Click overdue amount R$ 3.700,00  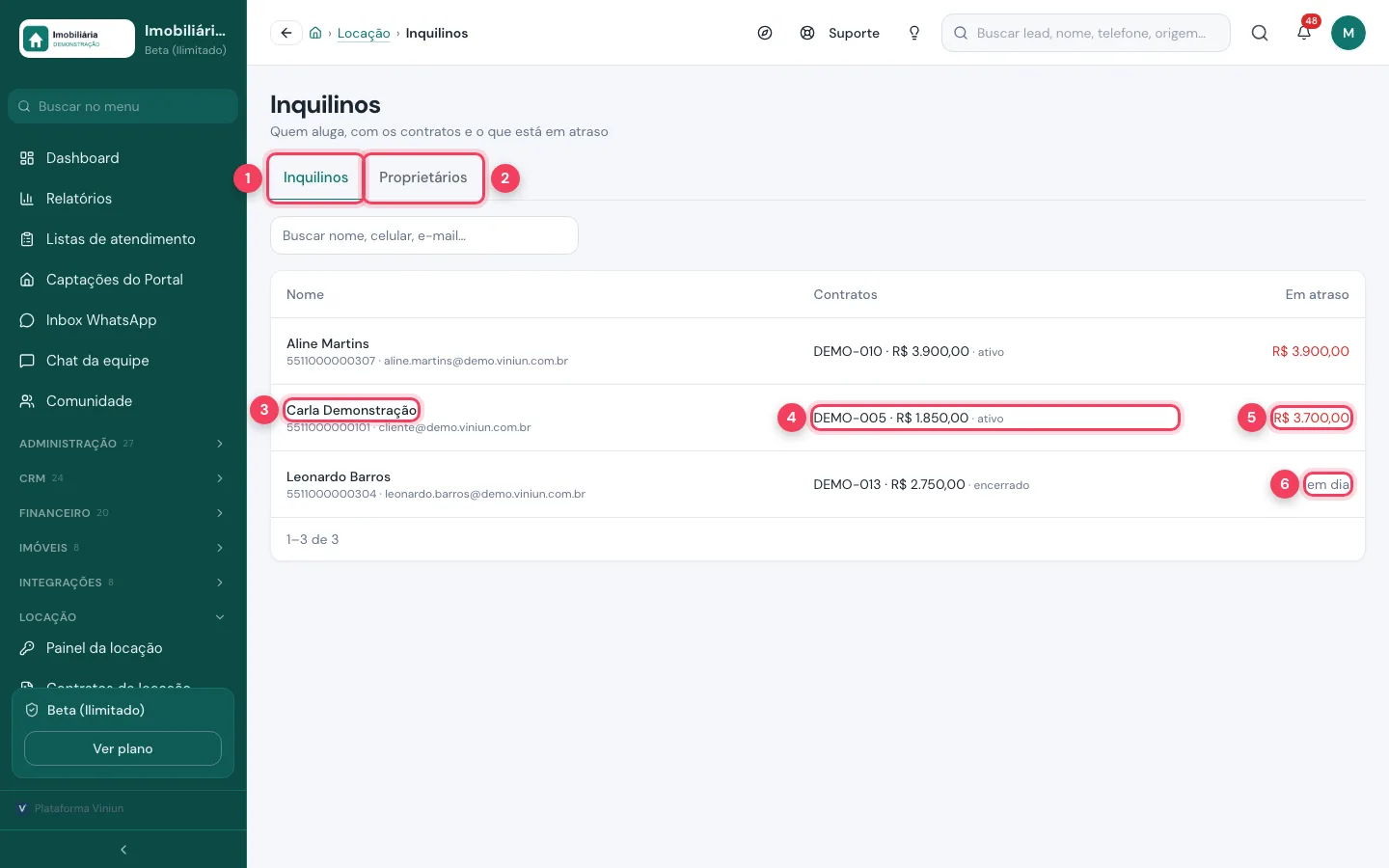pos(1311,418)
